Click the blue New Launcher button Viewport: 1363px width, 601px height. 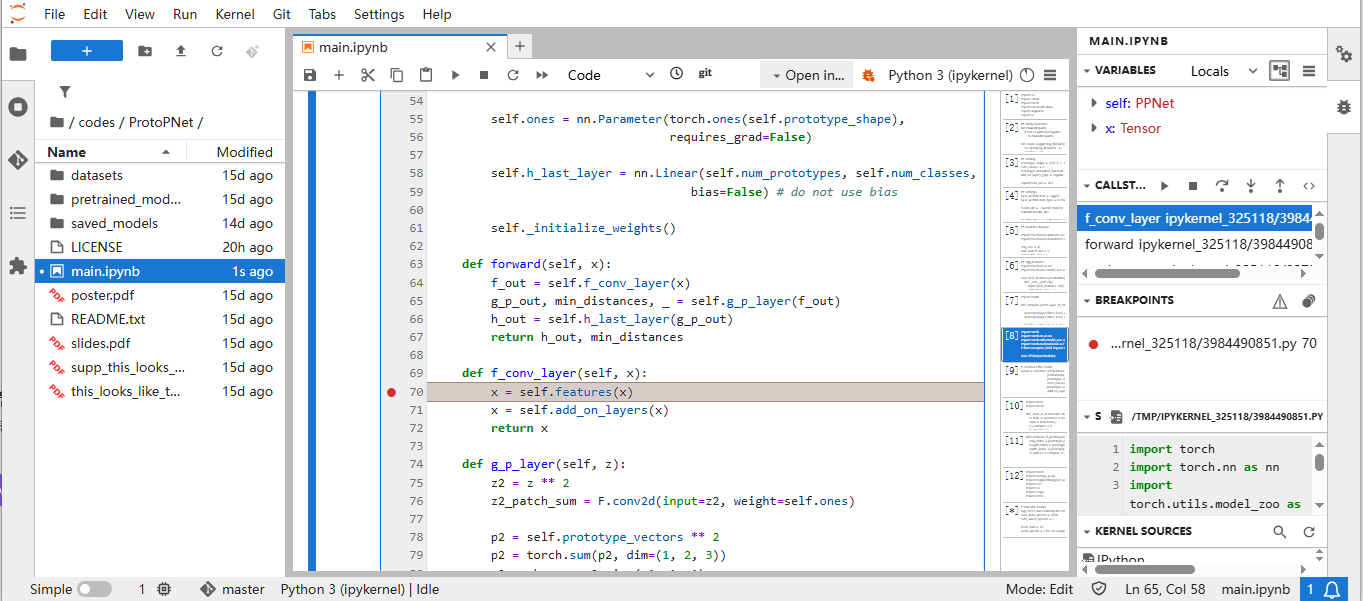[87, 51]
